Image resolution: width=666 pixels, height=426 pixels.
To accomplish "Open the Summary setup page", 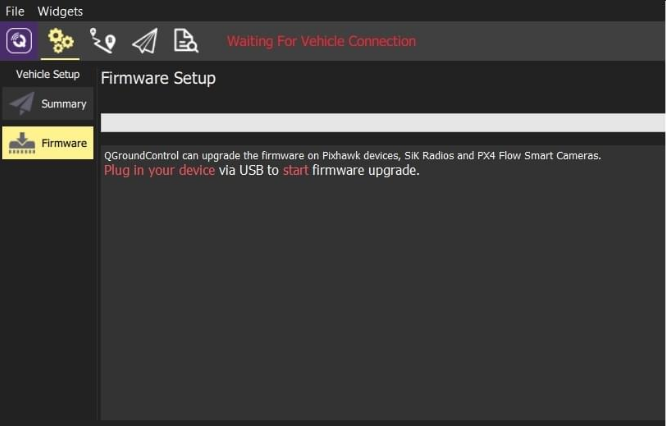I will click(x=48, y=104).
